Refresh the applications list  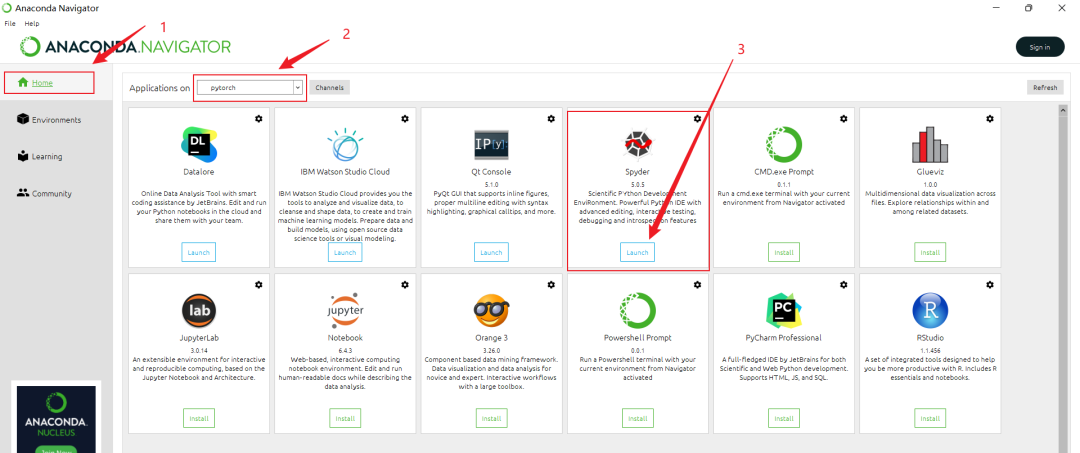pos(1045,87)
